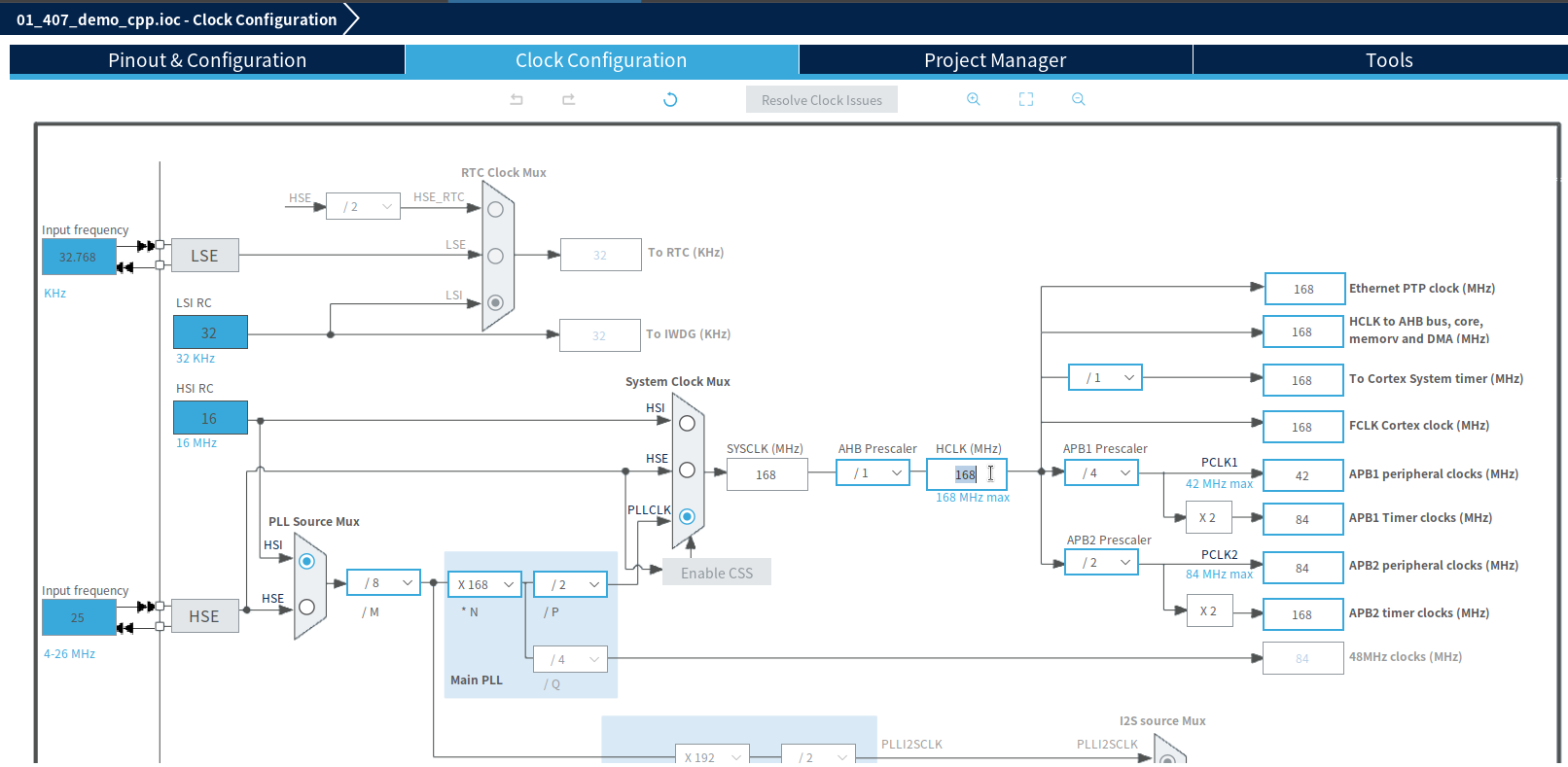The image size is (1568, 767).
Task: Click the redo arrow icon
Action: [569, 99]
